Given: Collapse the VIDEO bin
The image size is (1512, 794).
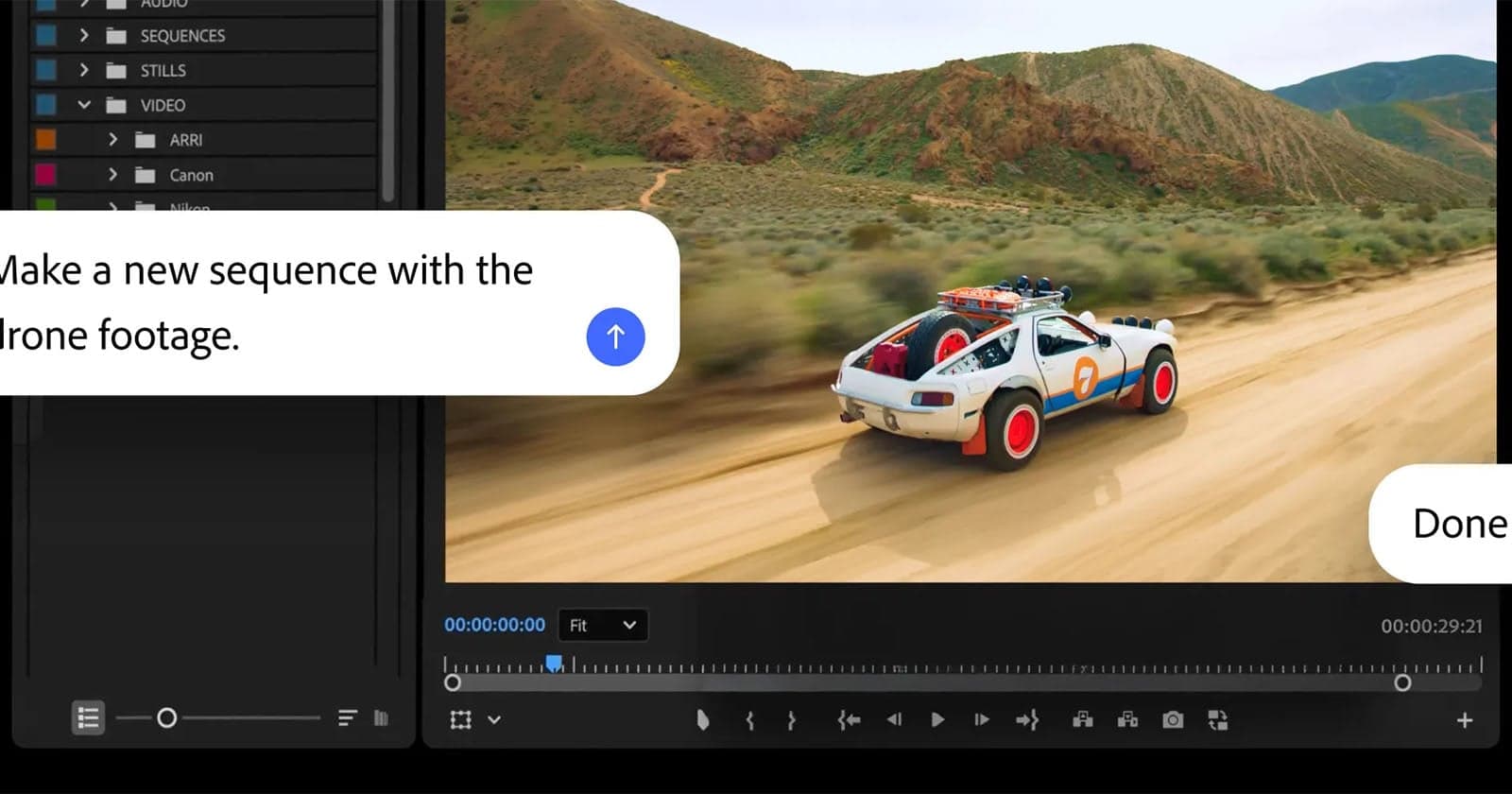Looking at the screenshot, I should [x=84, y=105].
